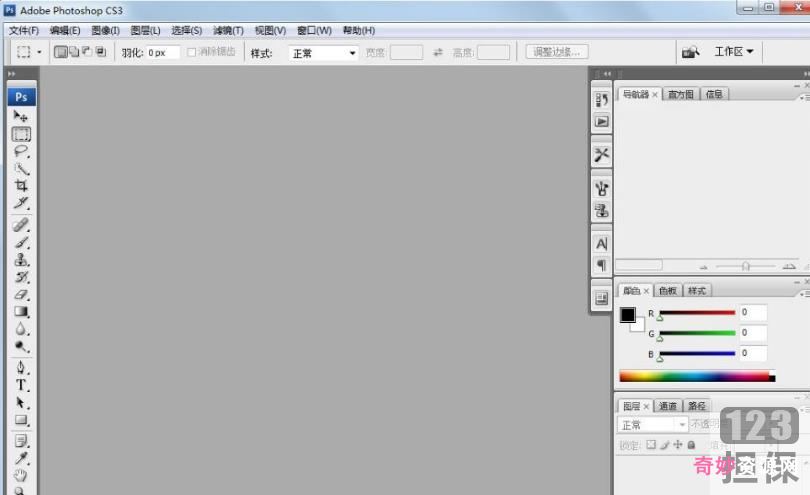Click the black foreground color swatch
This screenshot has width=810, height=495.
point(627,315)
